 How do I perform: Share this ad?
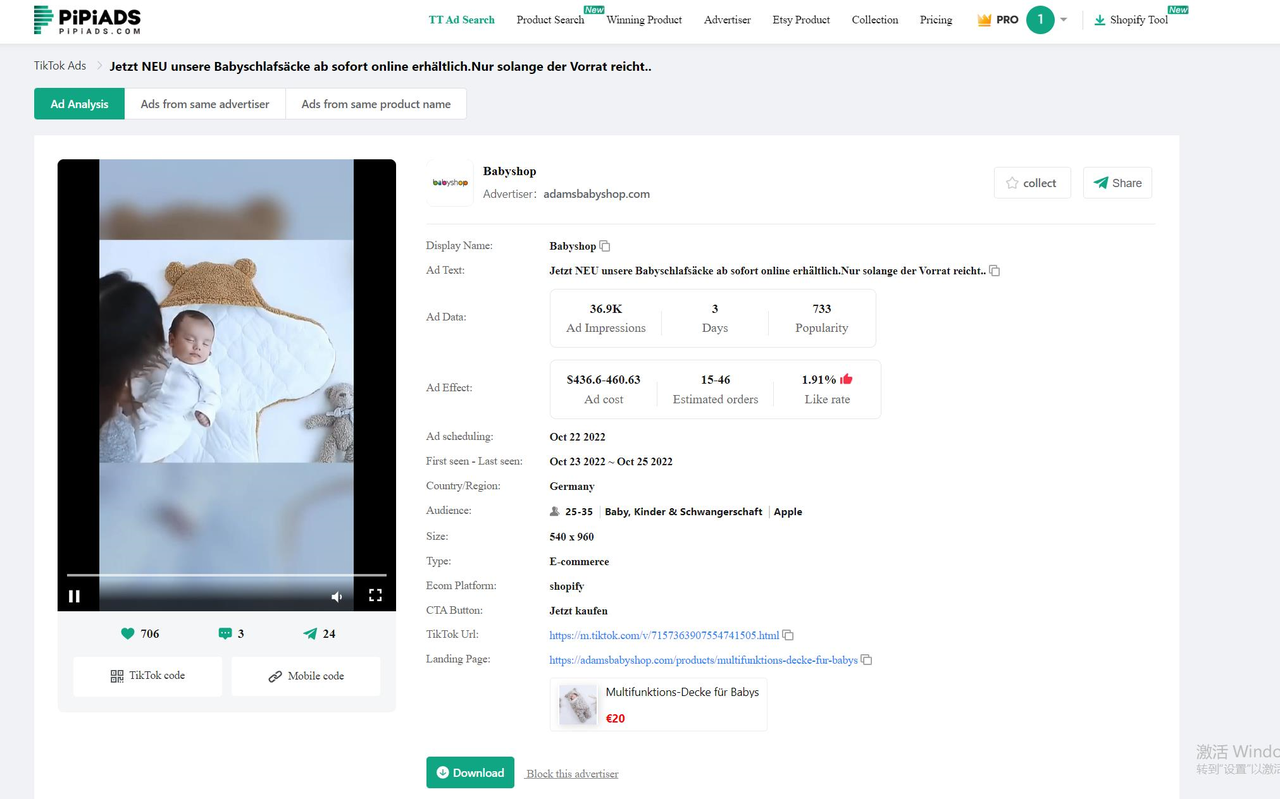pos(1117,183)
